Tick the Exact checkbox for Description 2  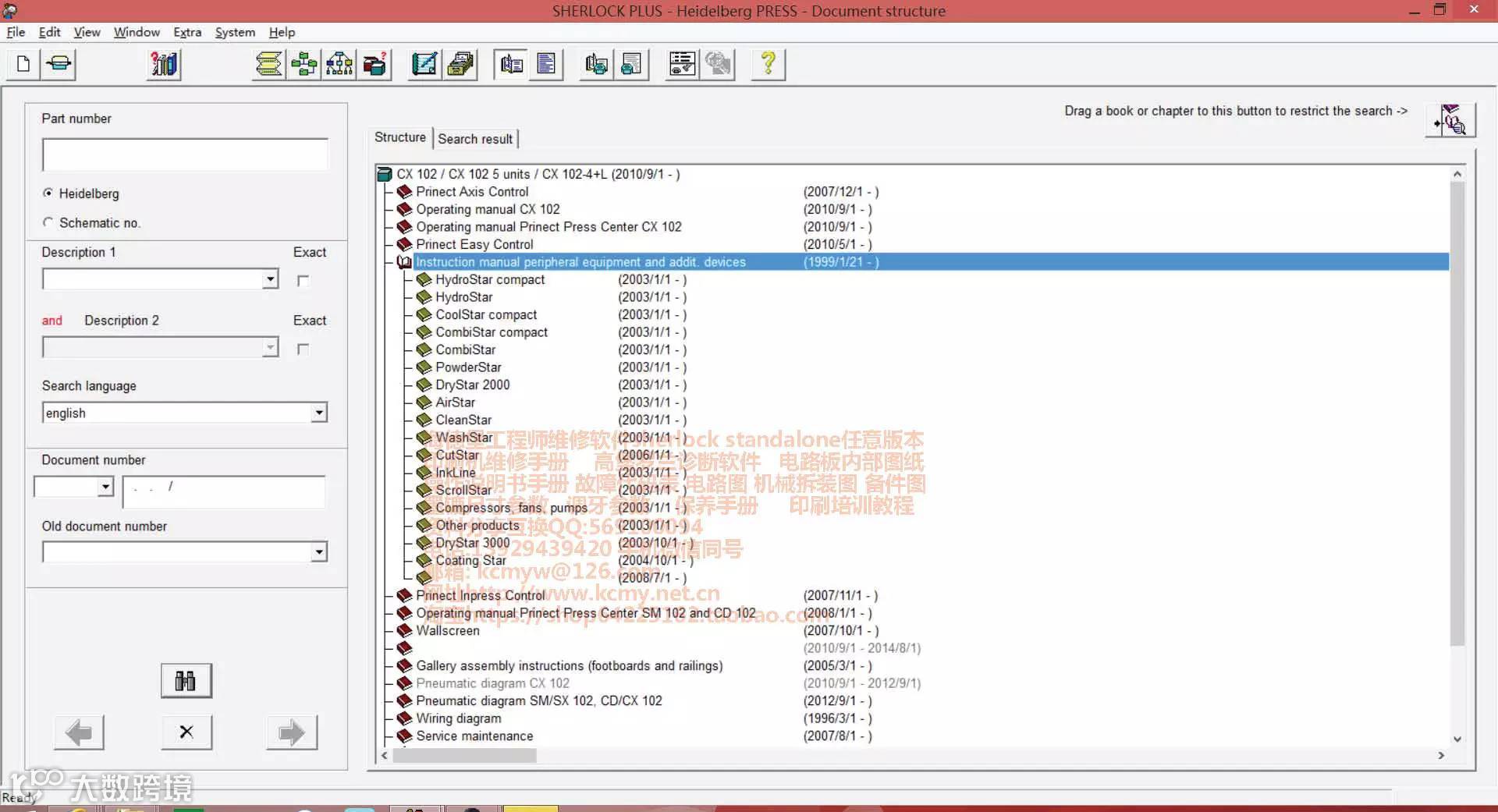(x=304, y=349)
